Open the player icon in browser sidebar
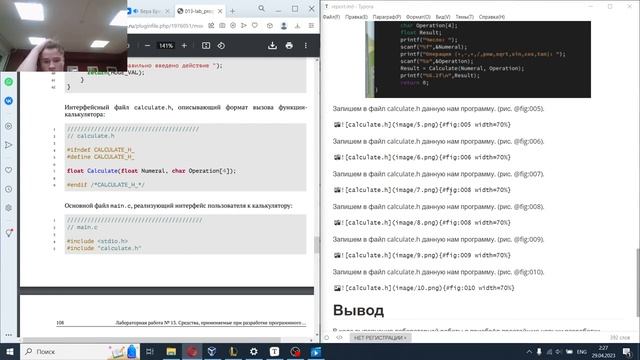This screenshot has width=640, height=360. click(x=9, y=126)
